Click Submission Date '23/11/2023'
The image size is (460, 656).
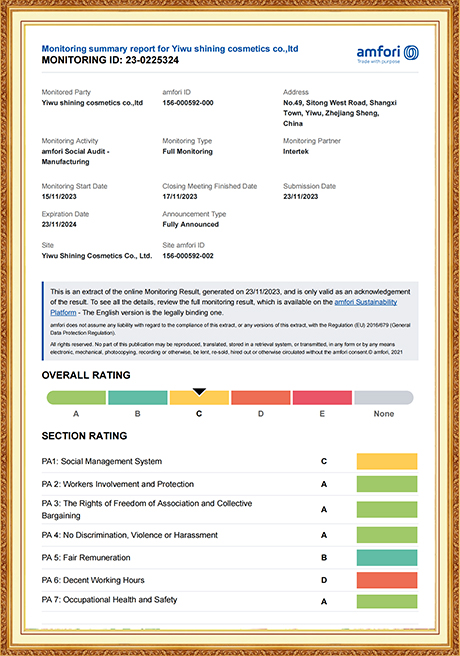[x=300, y=197]
